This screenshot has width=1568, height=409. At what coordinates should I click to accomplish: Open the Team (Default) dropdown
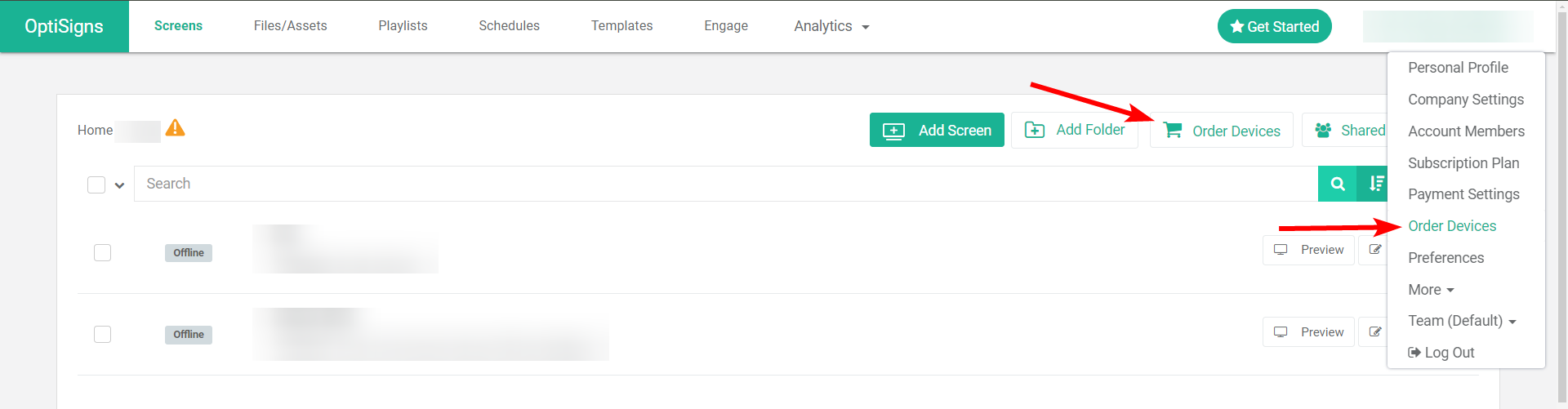(1462, 321)
